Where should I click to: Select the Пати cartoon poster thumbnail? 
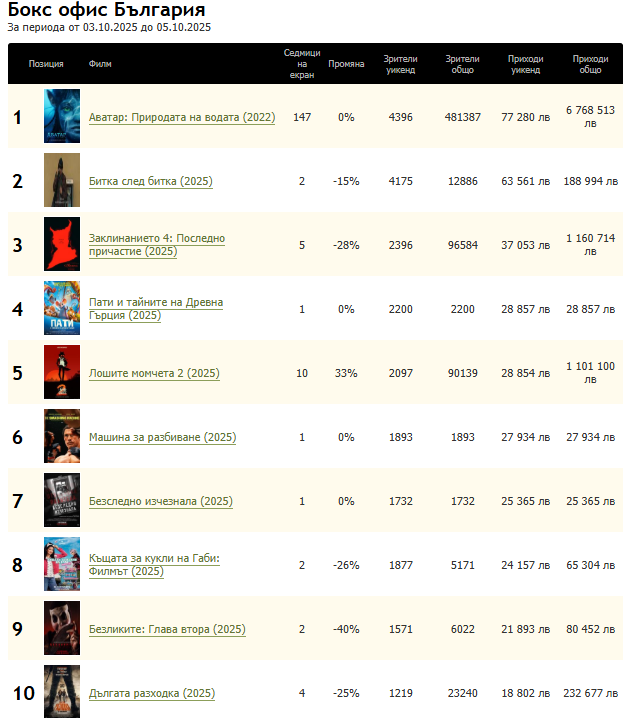tap(61, 308)
